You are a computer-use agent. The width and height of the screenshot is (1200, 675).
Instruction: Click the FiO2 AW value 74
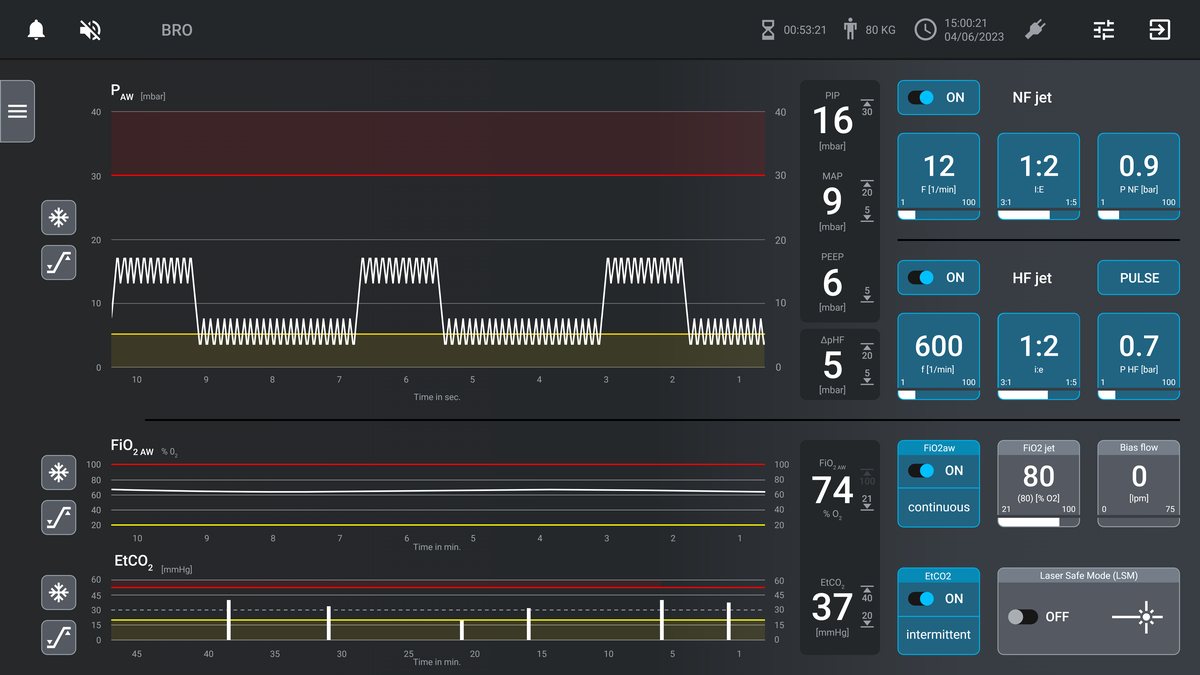click(x=832, y=490)
